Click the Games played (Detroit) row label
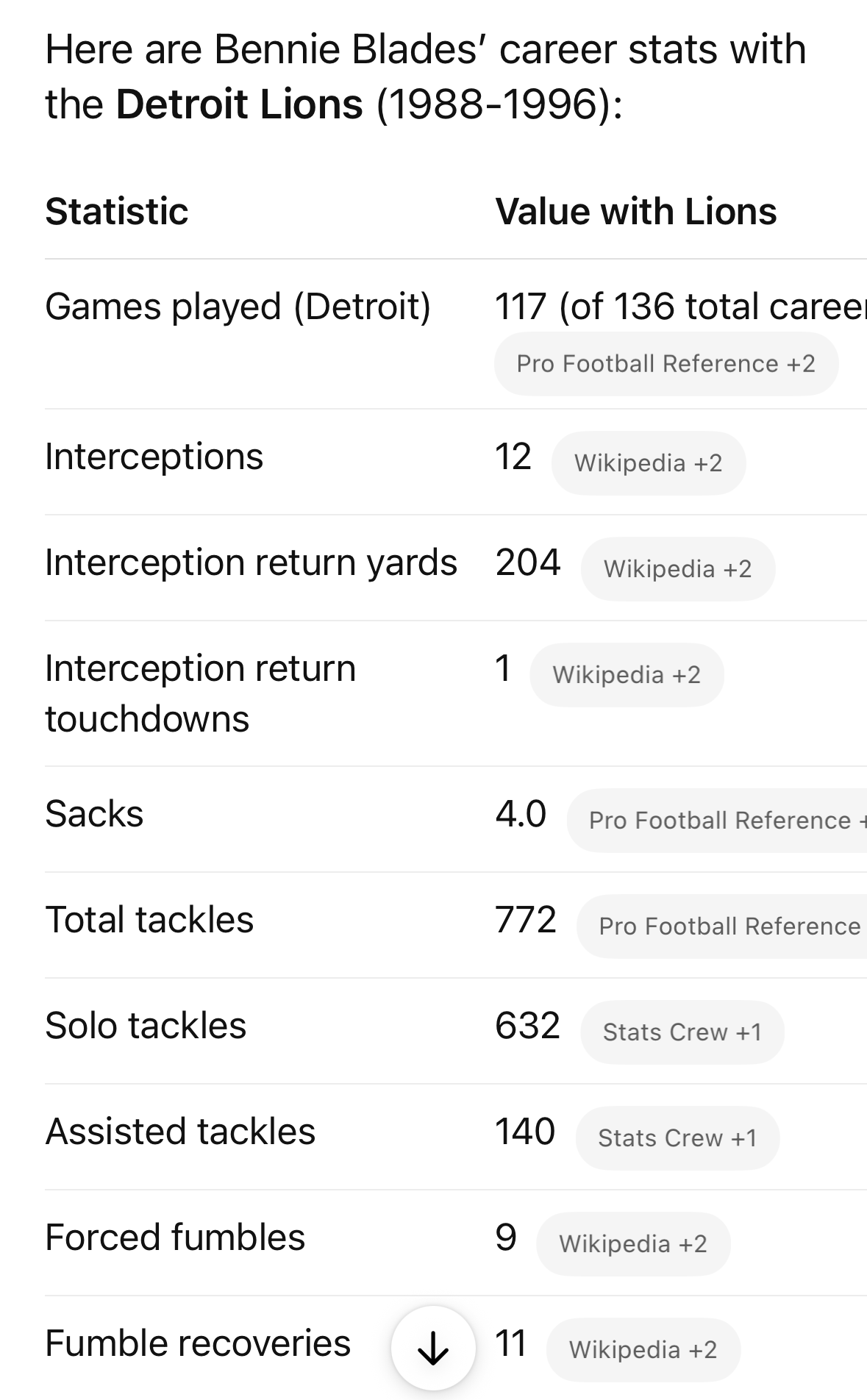This screenshot has width=867, height=1400. click(x=238, y=307)
